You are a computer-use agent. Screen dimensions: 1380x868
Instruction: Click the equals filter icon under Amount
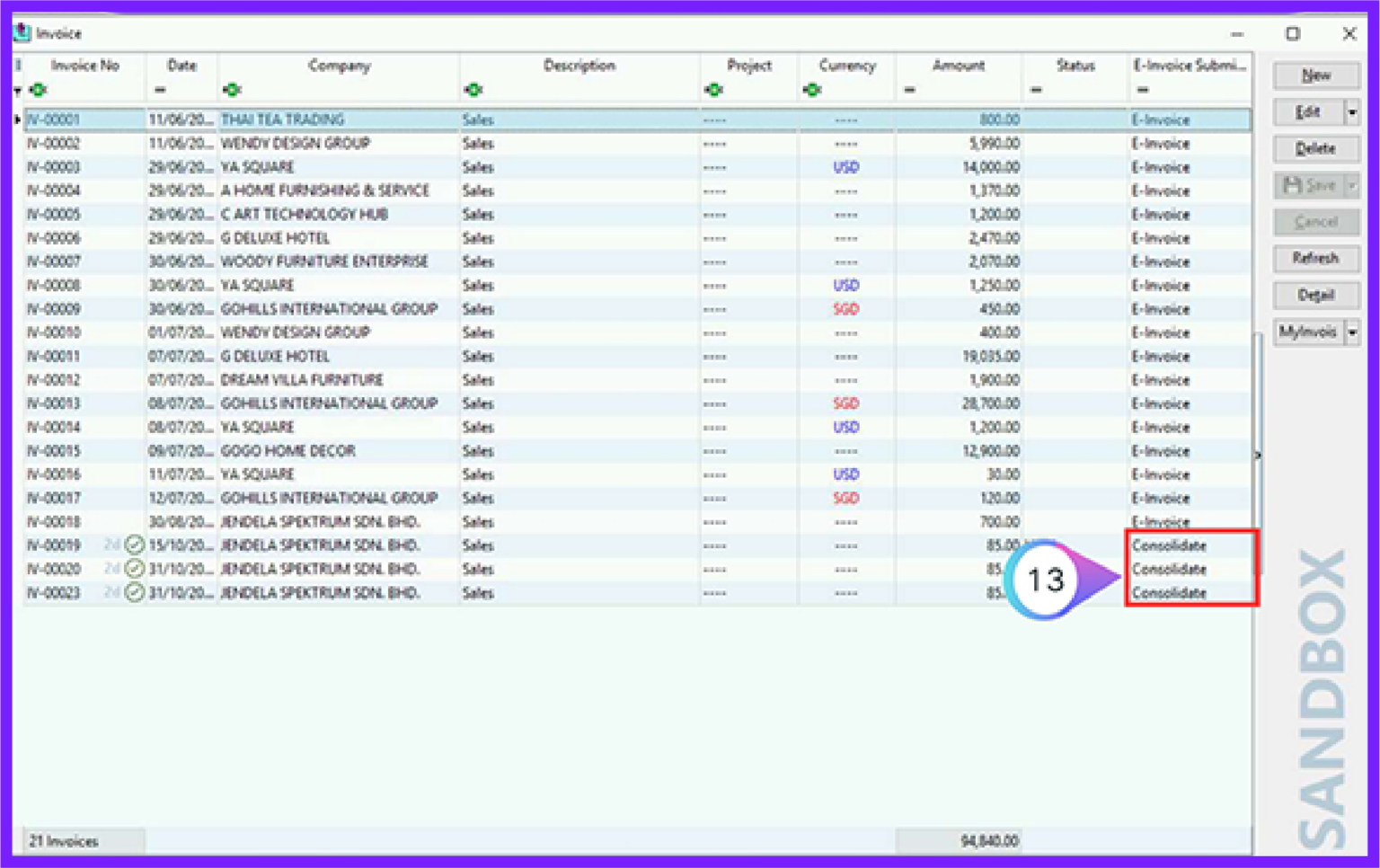tap(910, 89)
